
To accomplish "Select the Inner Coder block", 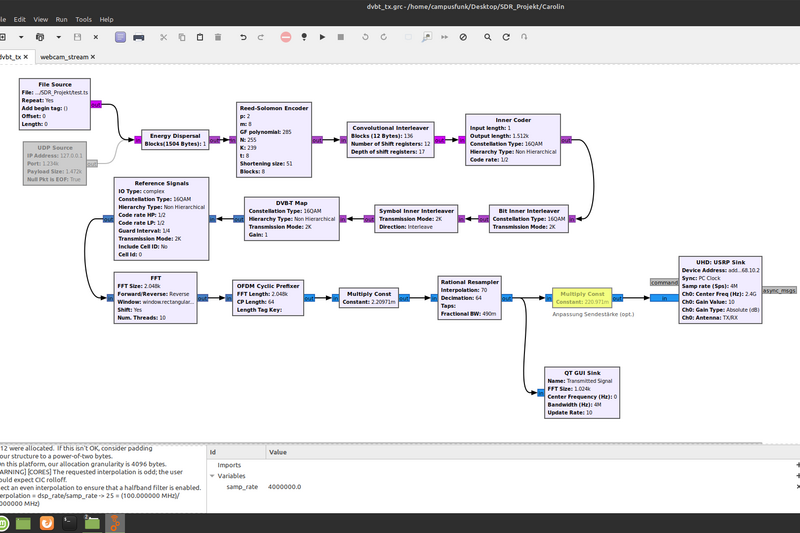I will point(513,140).
